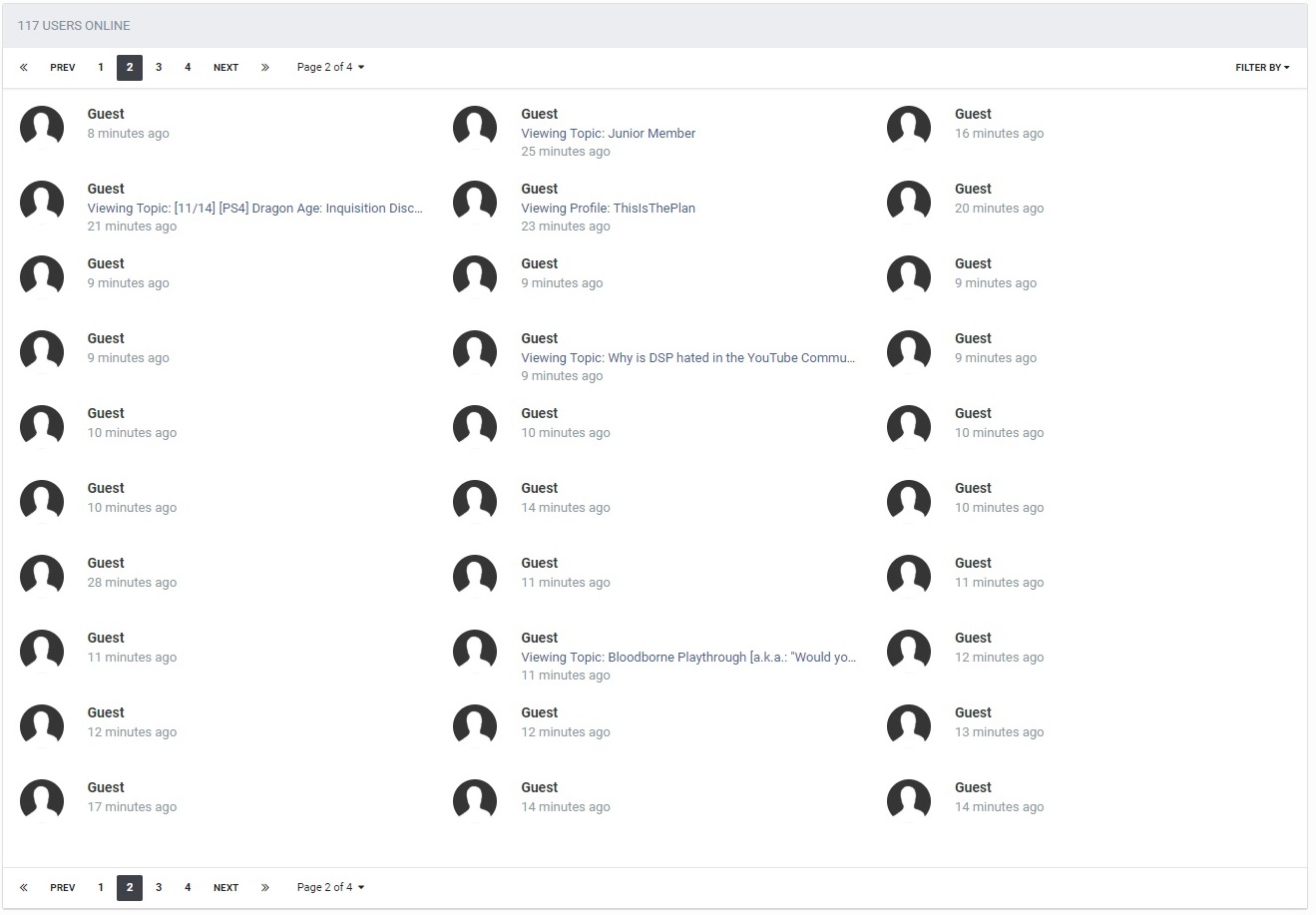Click the '16 minutes ago' timestamp
Screen dimensions: 1316x915
(x=1000, y=134)
